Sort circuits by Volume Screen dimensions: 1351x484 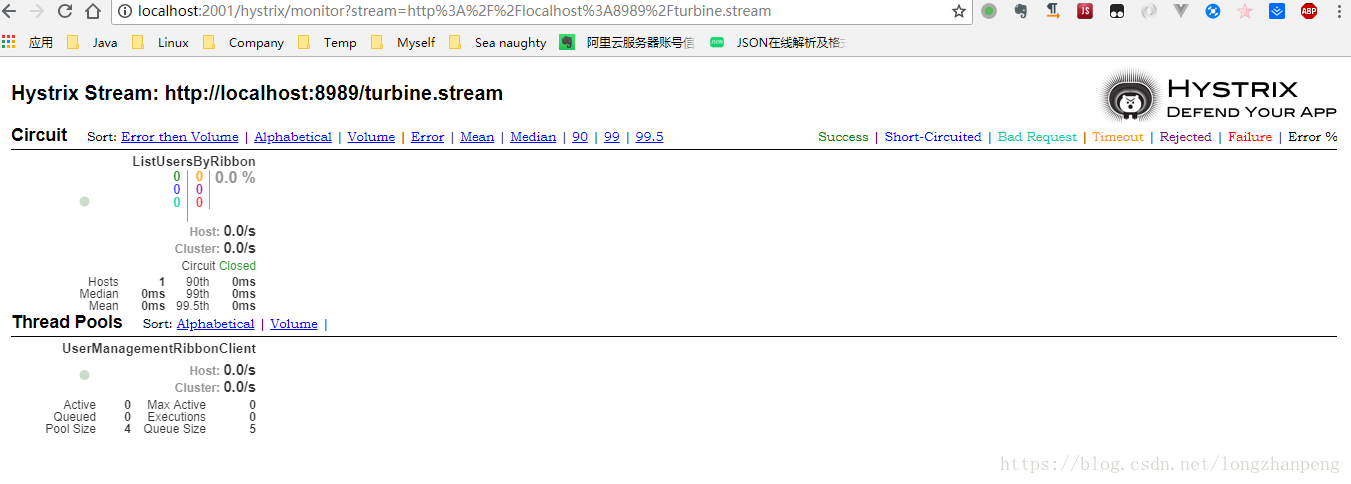tap(371, 137)
